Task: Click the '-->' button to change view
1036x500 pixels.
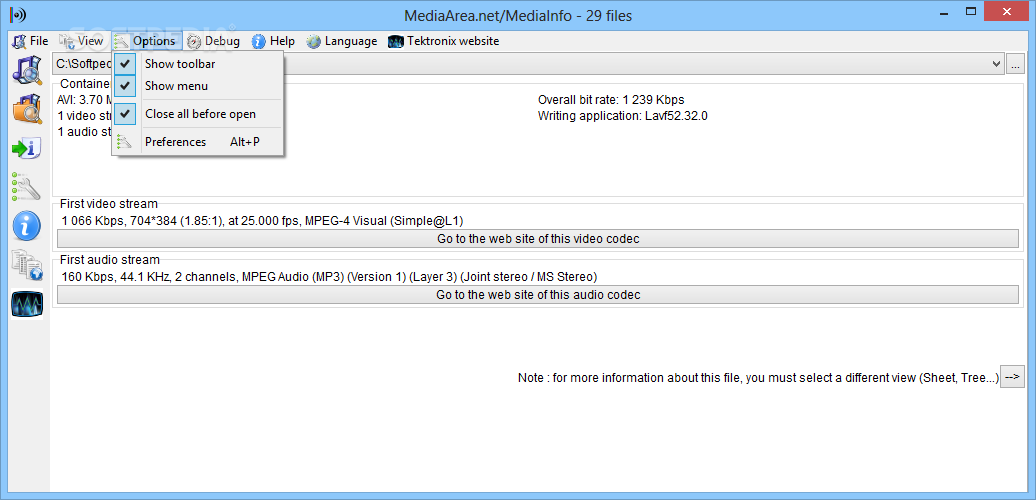Action: [x=1012, y=376]
